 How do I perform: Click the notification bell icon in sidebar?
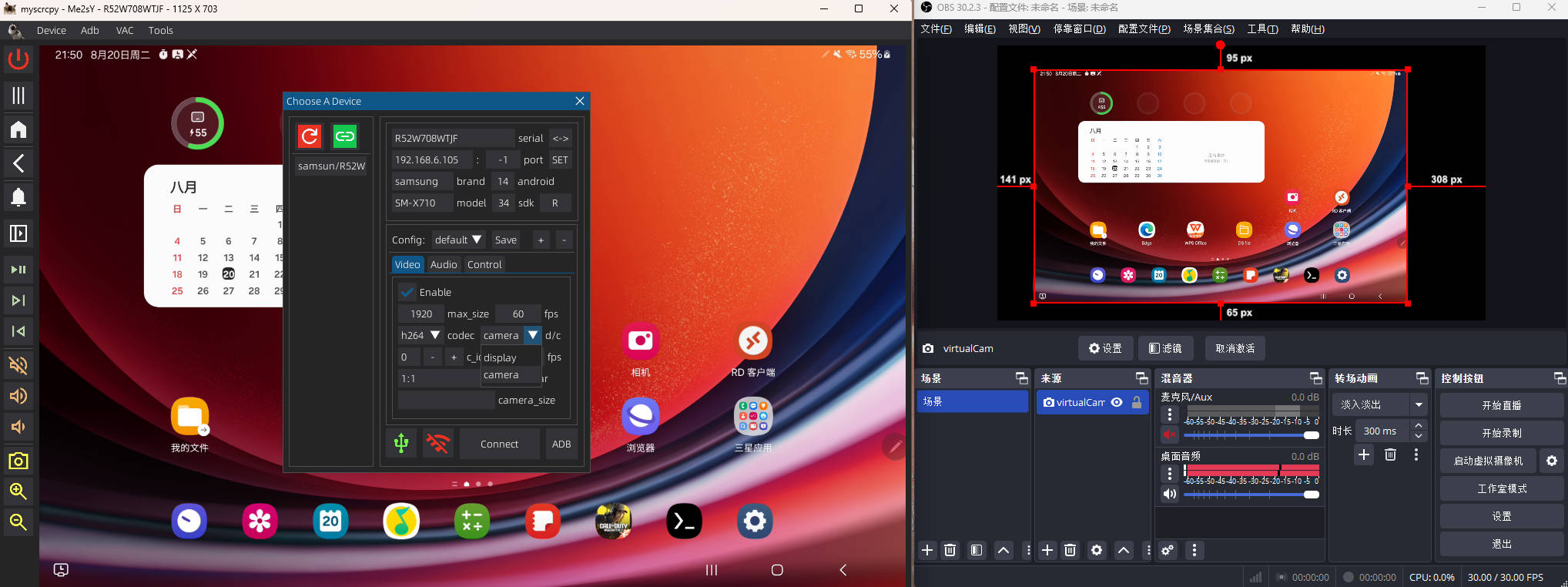coord(18,197)
